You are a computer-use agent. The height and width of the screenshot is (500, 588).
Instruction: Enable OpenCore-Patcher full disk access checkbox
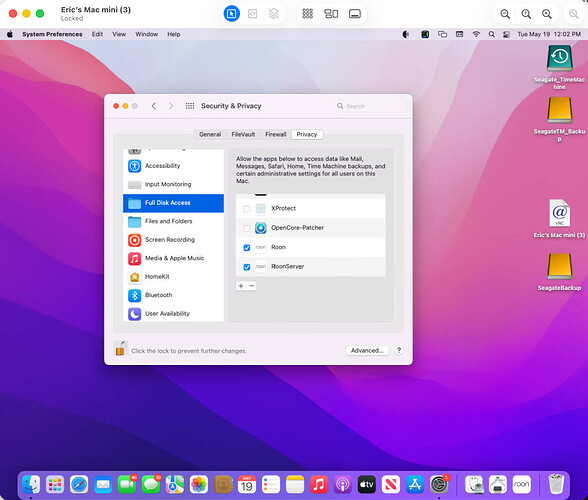[x=246, y=228]
